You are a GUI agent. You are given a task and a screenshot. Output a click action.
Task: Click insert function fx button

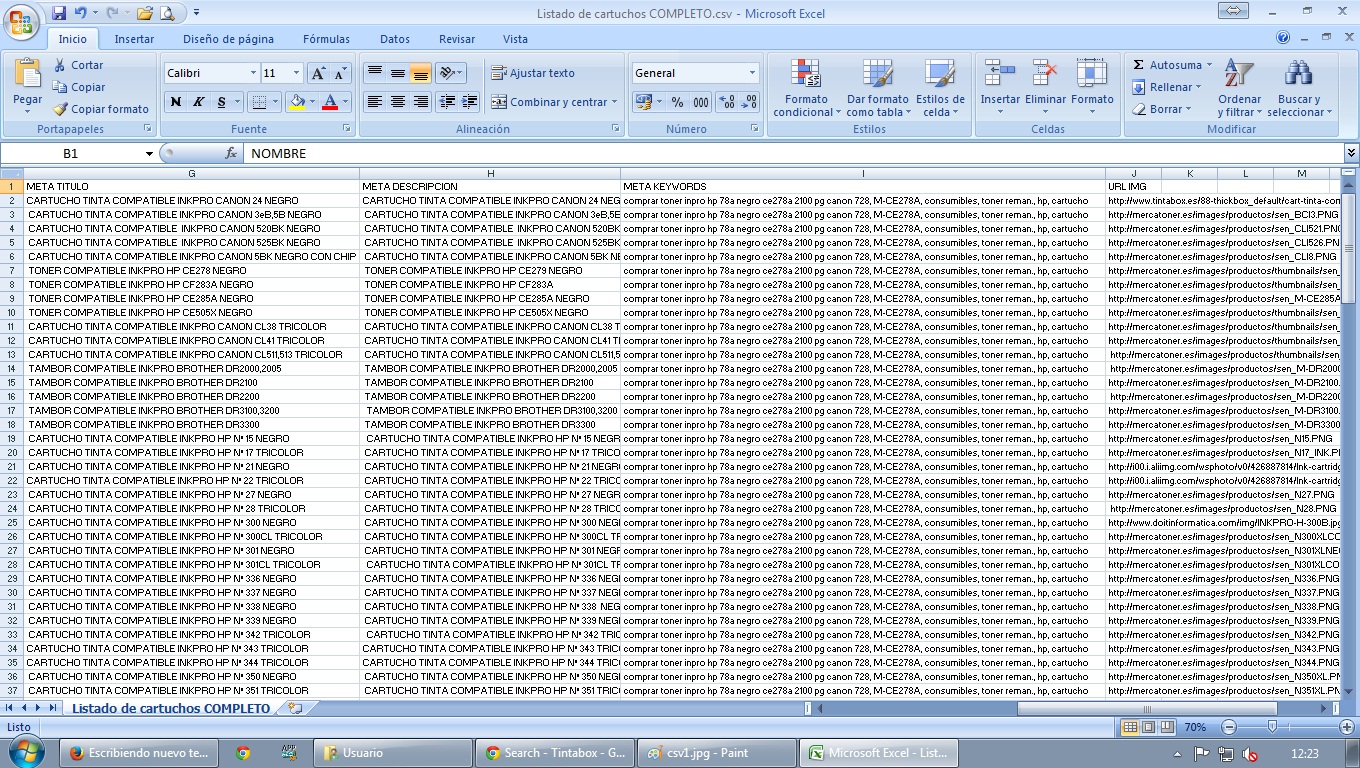231,153
